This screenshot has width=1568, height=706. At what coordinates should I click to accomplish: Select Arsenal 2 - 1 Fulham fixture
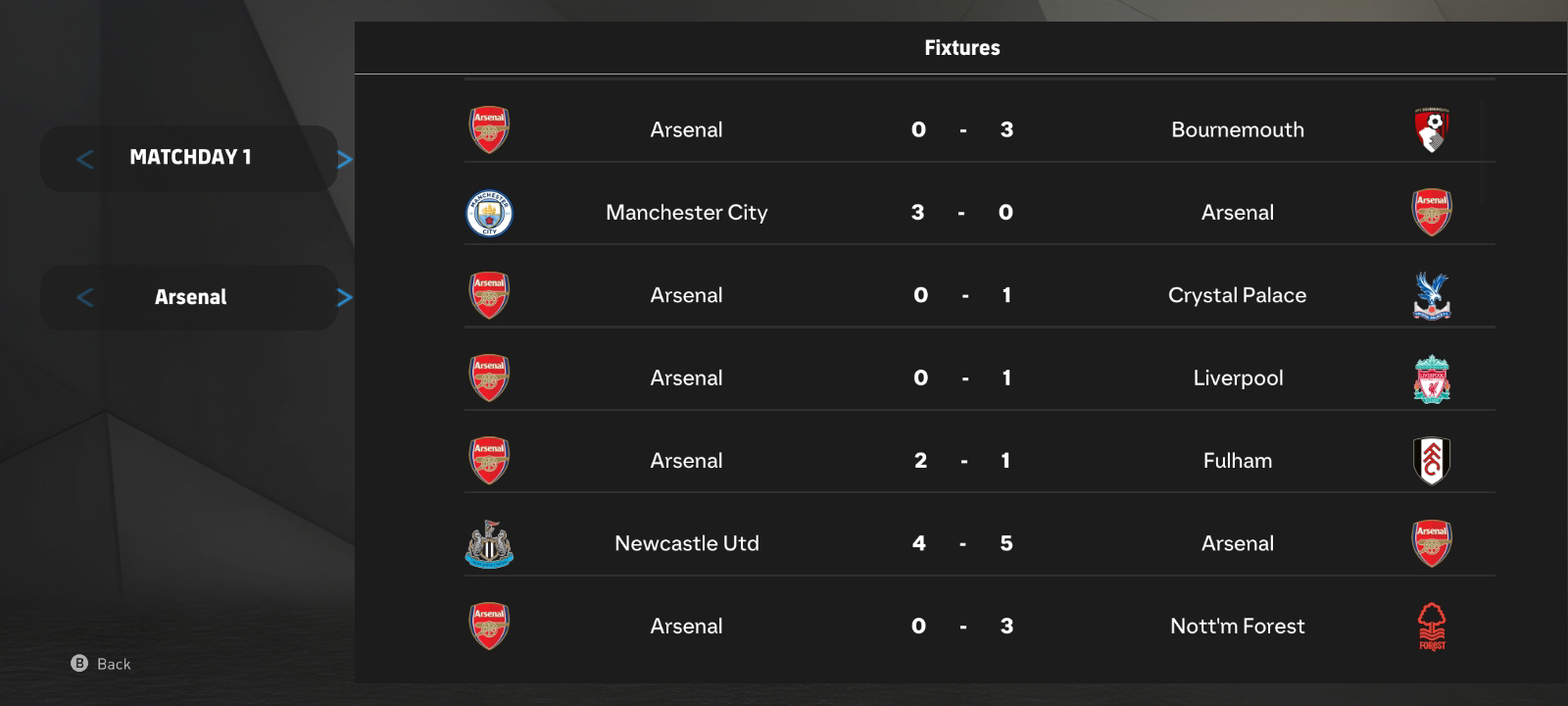pyautogui.click(x=980, y=461)
